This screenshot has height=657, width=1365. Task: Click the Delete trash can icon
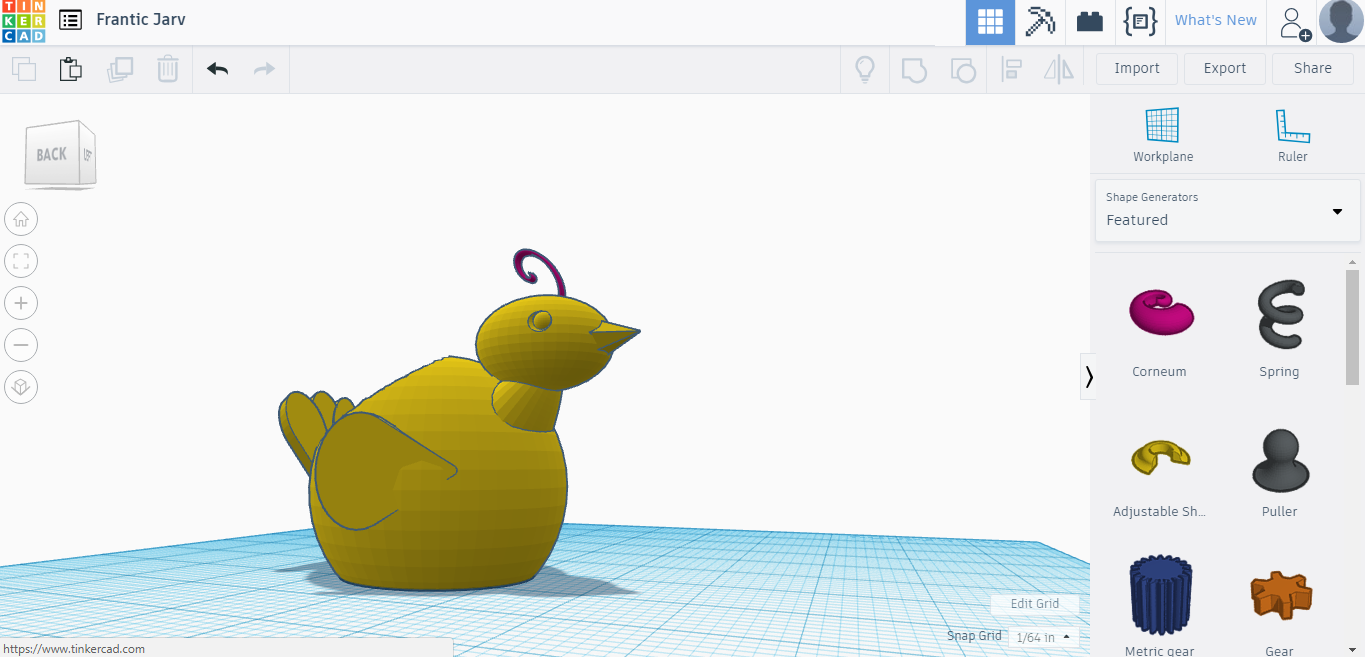pos(167,69)
